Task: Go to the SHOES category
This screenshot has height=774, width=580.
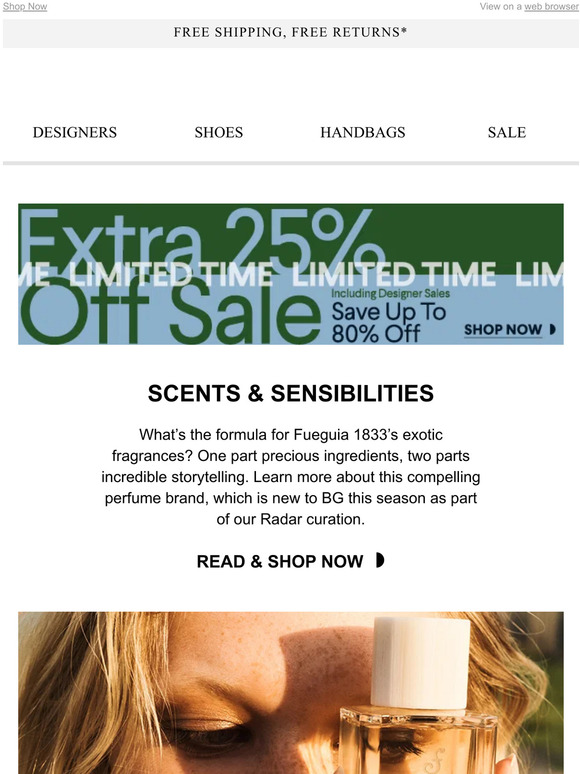Action: coord(219,132)
